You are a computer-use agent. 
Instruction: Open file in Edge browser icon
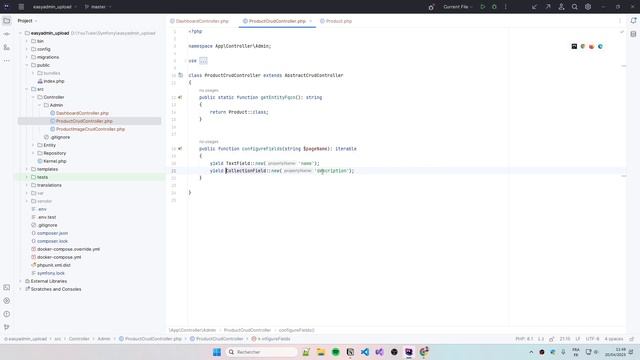(x=600, y=47)
